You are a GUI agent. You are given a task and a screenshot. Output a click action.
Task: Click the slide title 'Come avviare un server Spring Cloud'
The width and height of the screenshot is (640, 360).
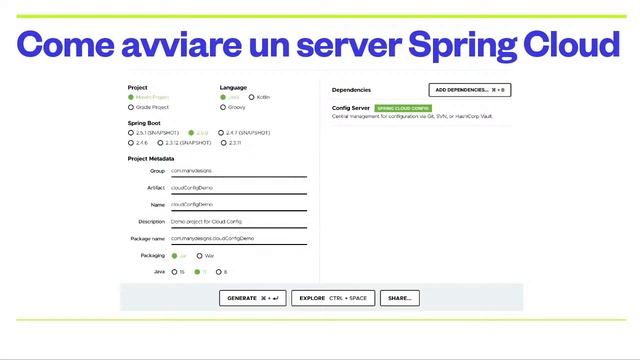[318, 45]
